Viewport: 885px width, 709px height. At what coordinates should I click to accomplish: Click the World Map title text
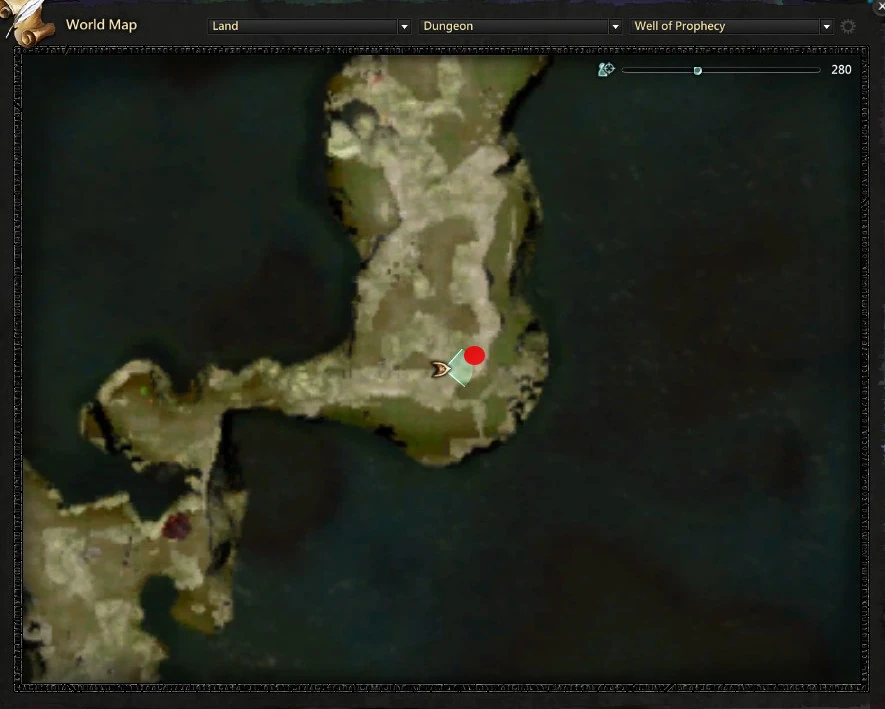[x=101, y=25]
